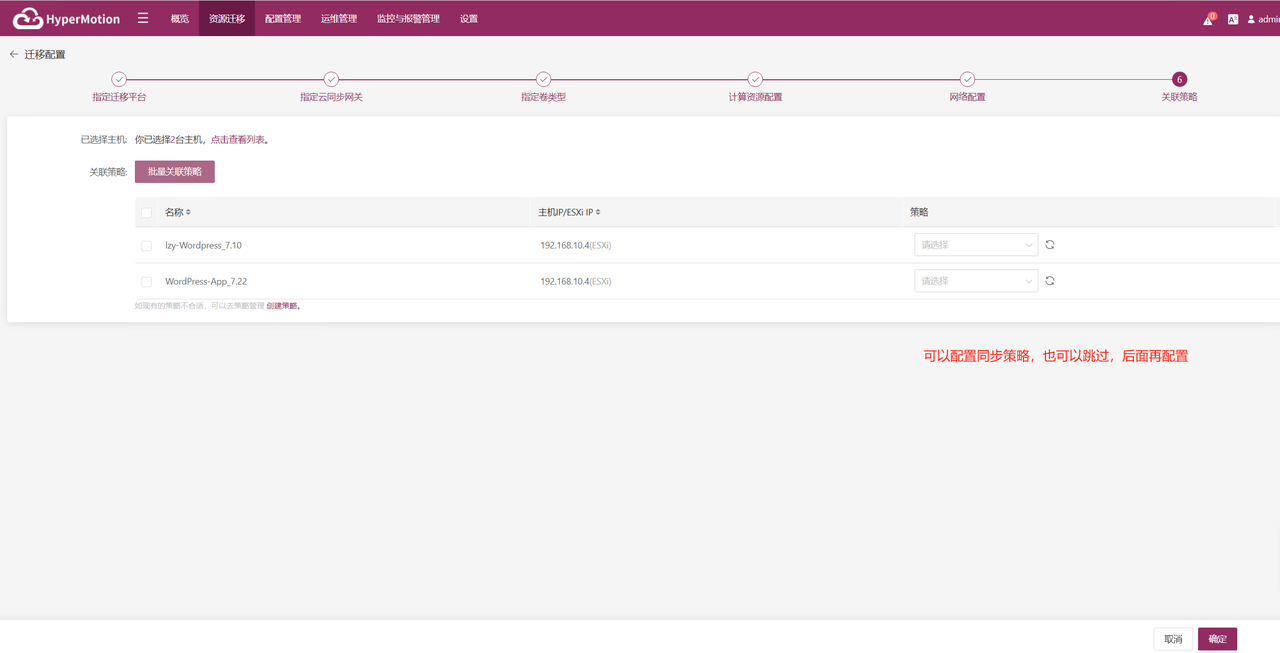Open the 配置管理 menu
The height and width of the screenshot is (653, 1280).
pyautogui.click(x=283, y=19)
